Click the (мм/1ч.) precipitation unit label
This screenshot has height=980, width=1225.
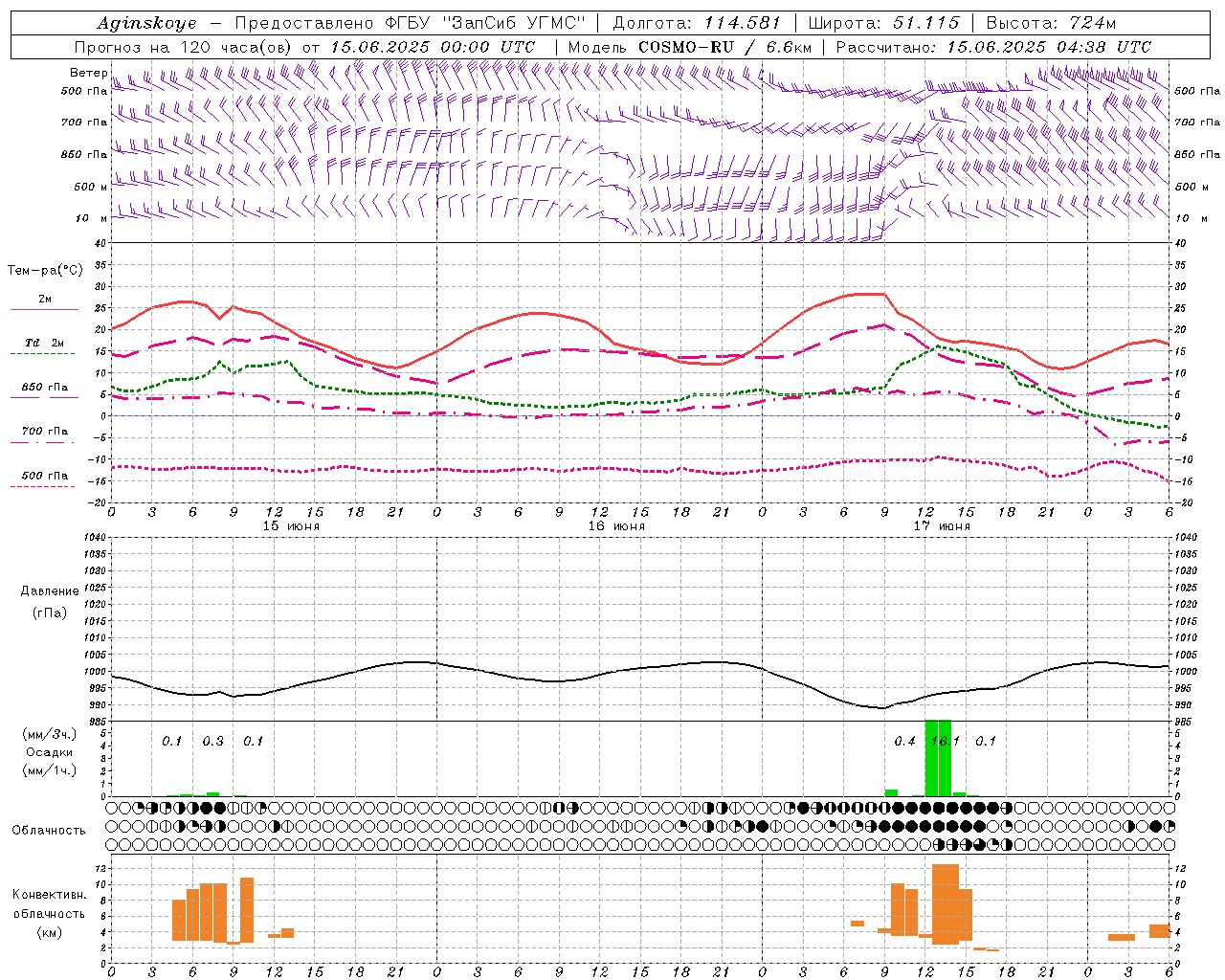[50, 769]
